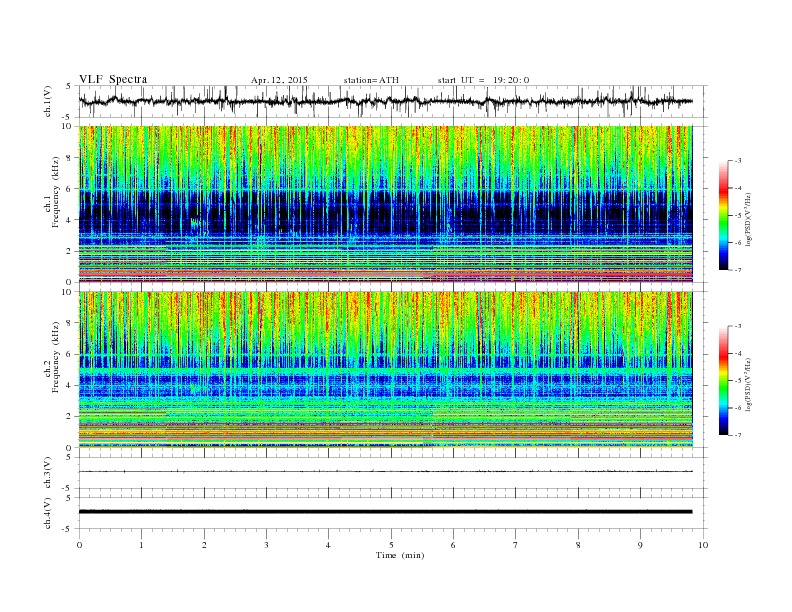Click the ch.3 voltage trace line
This screenshot has width=792, height=612.
point(385,472)
